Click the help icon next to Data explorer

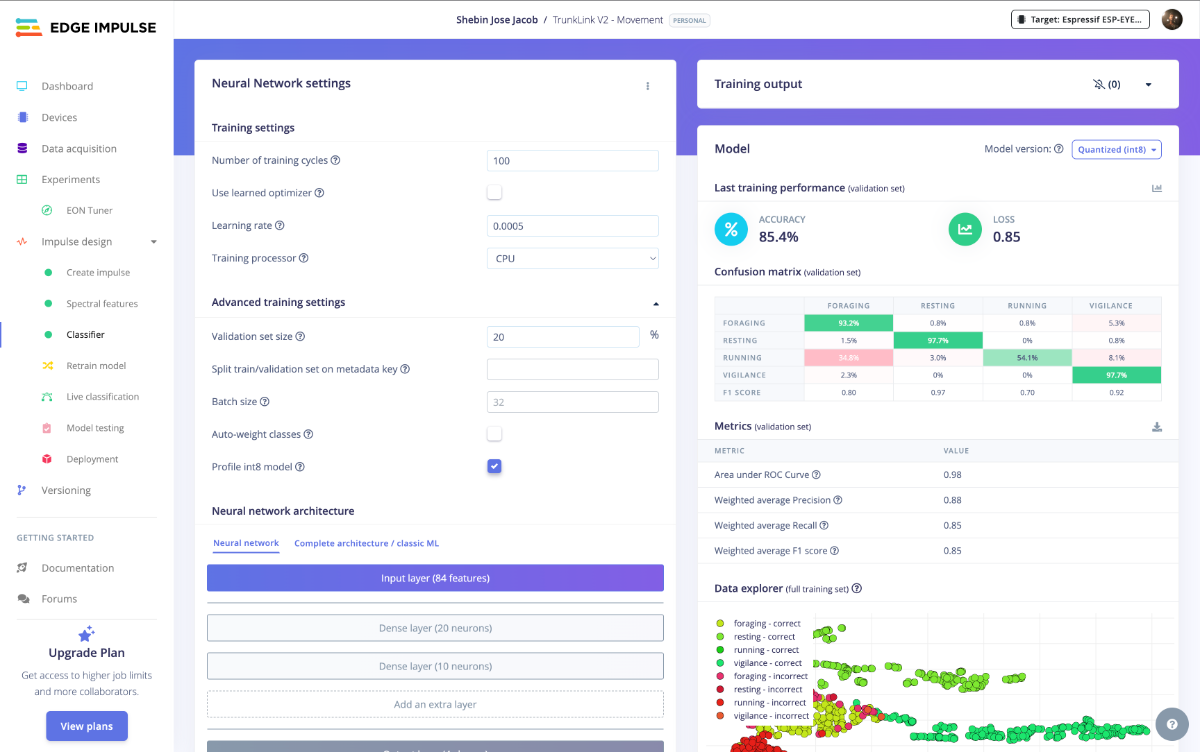(x=856, y=589)
